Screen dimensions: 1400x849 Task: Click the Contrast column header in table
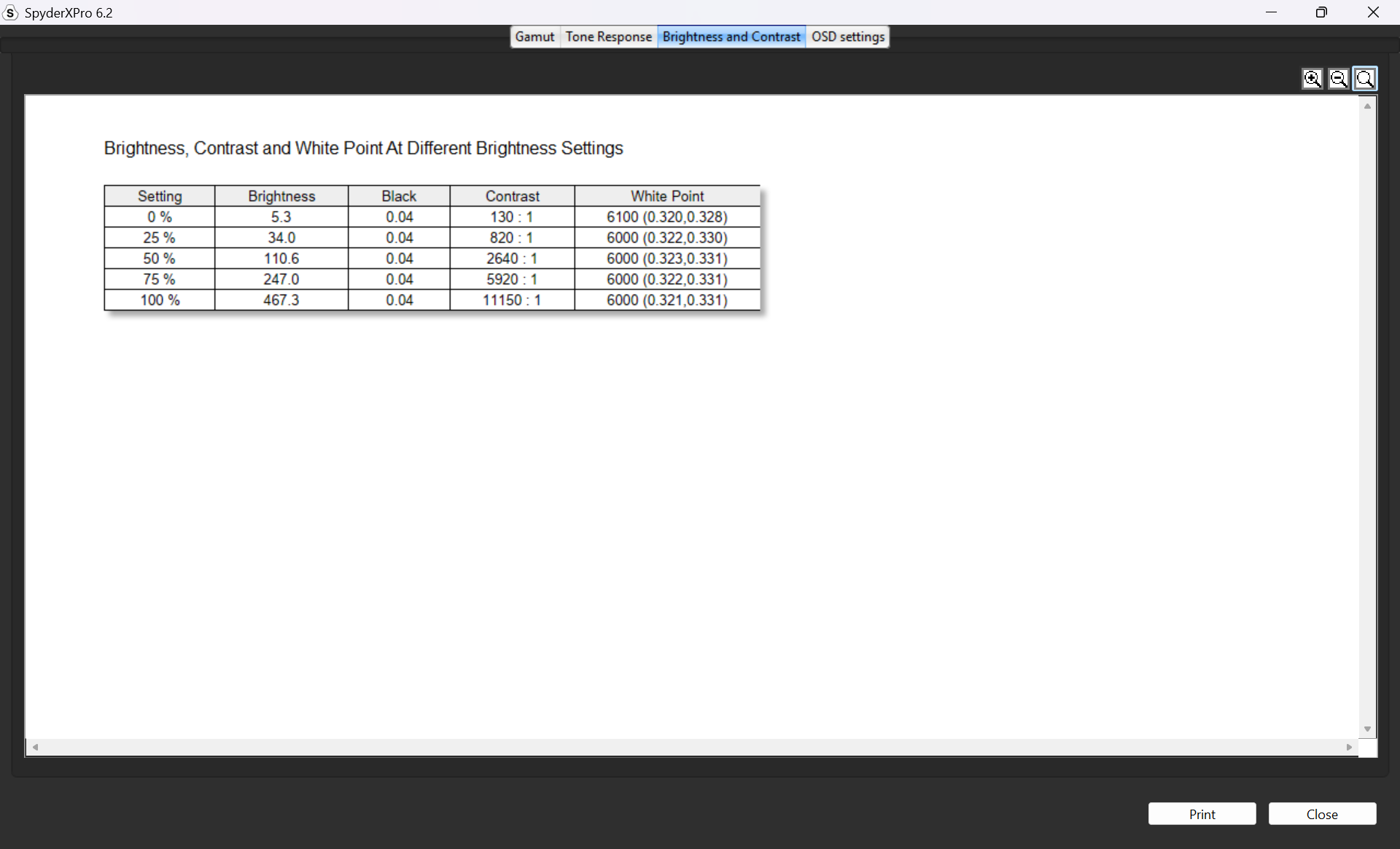[512, 196]
